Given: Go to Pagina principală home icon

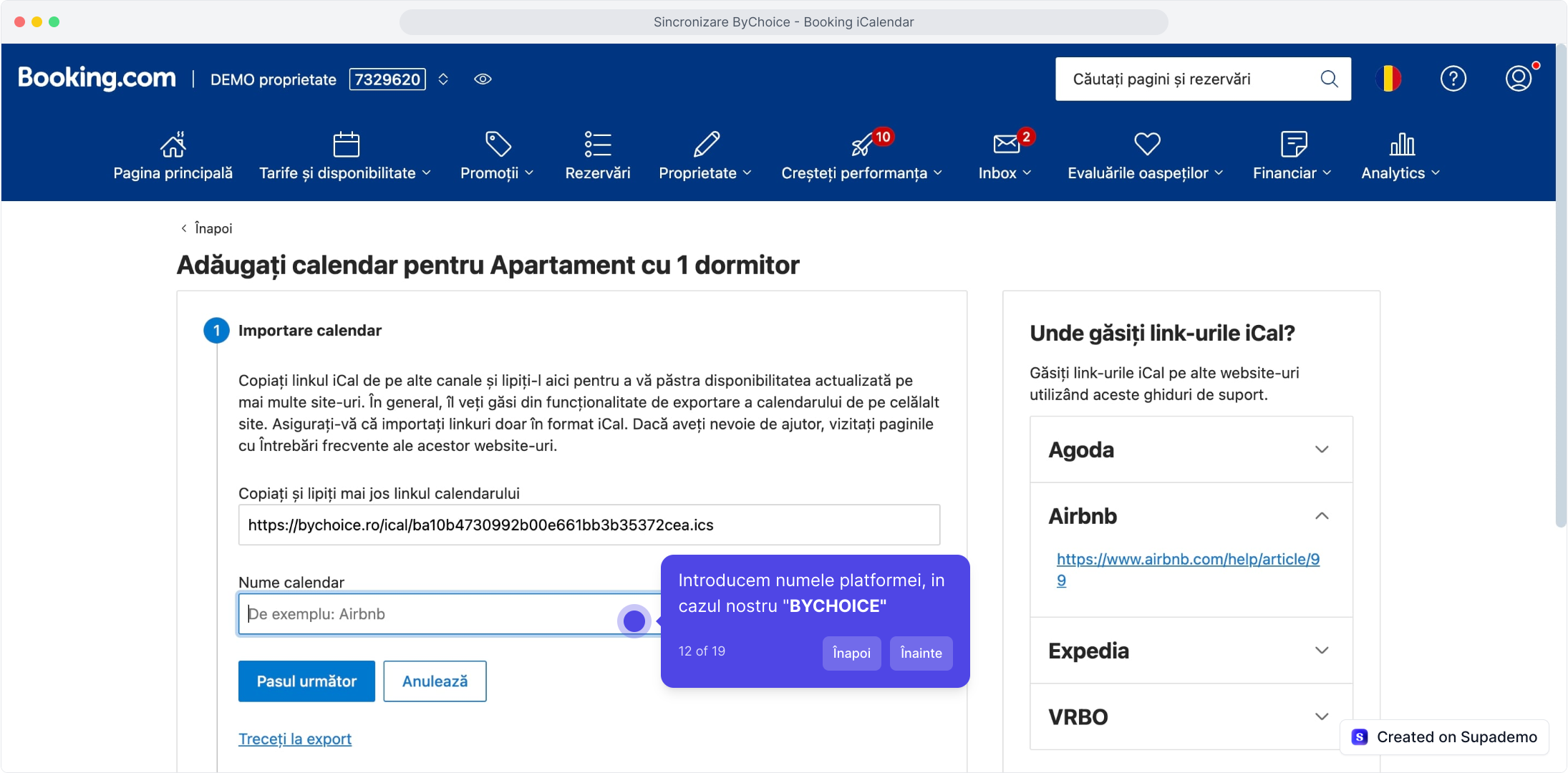Looking at the screenshot, I should 173,144.
